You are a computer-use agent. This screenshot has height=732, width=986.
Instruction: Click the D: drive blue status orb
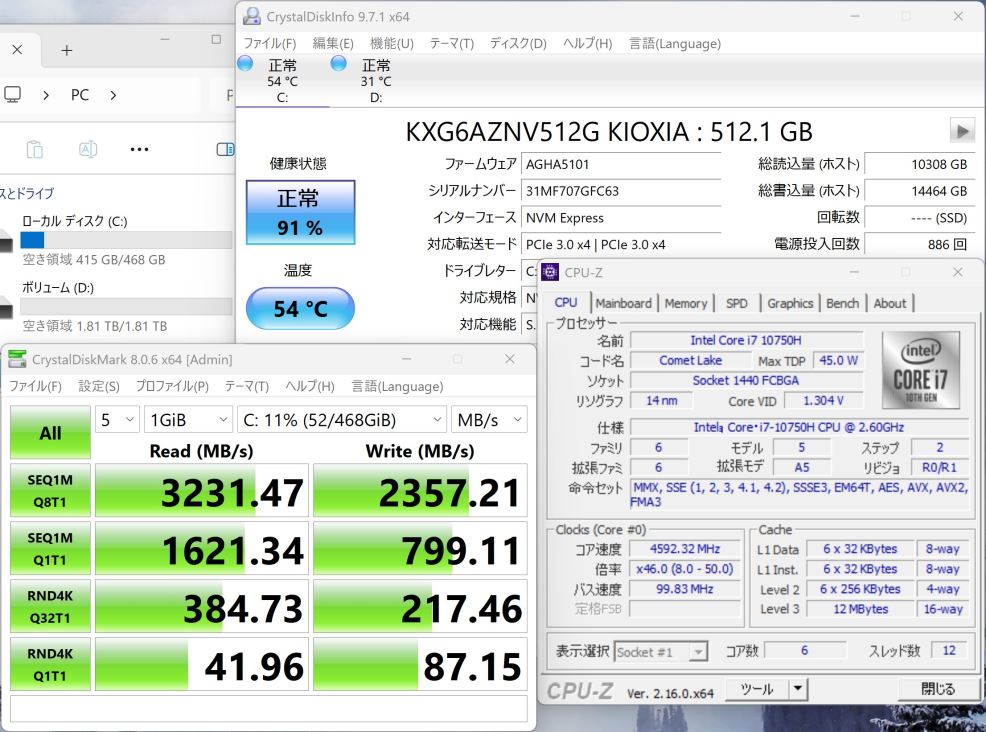(x=338, y=64)
